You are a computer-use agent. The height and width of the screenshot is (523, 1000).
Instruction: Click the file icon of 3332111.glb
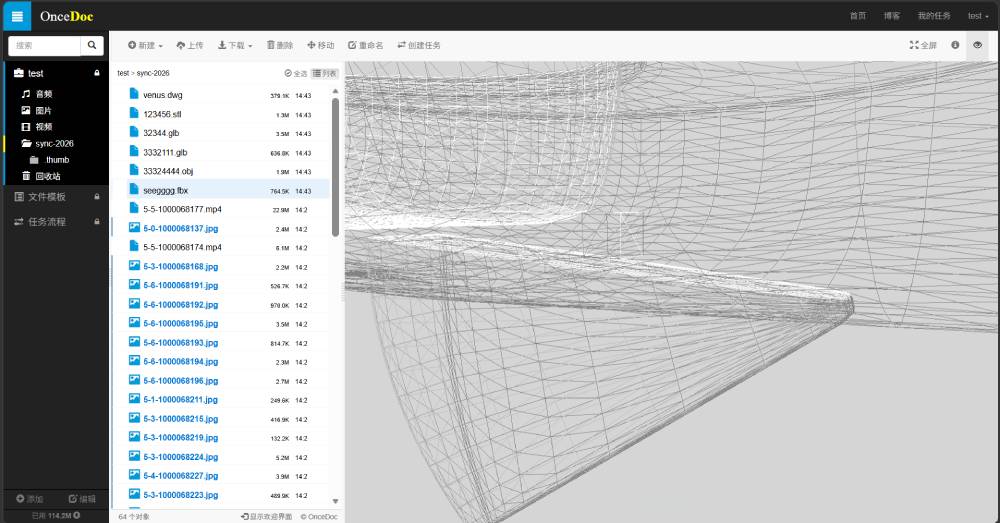pyautogui.click(x=134, y=151)
